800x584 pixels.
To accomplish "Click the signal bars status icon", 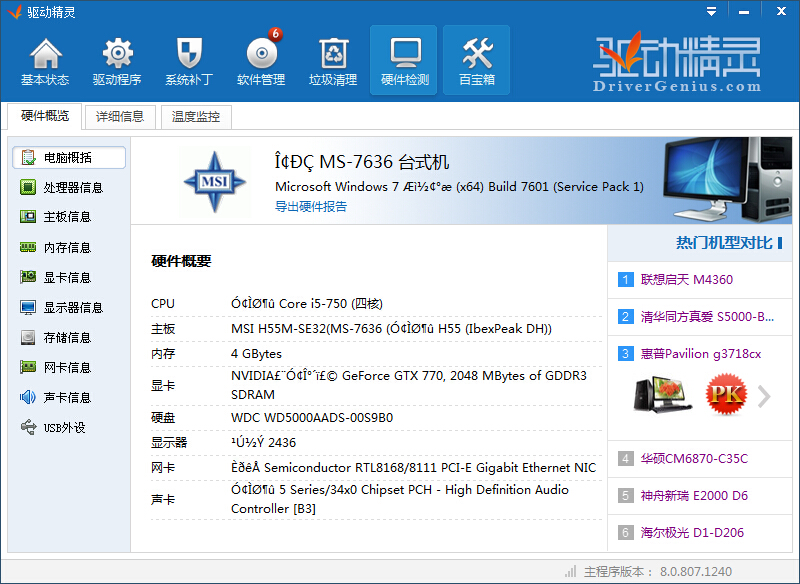I will click(x=571, y=571).
